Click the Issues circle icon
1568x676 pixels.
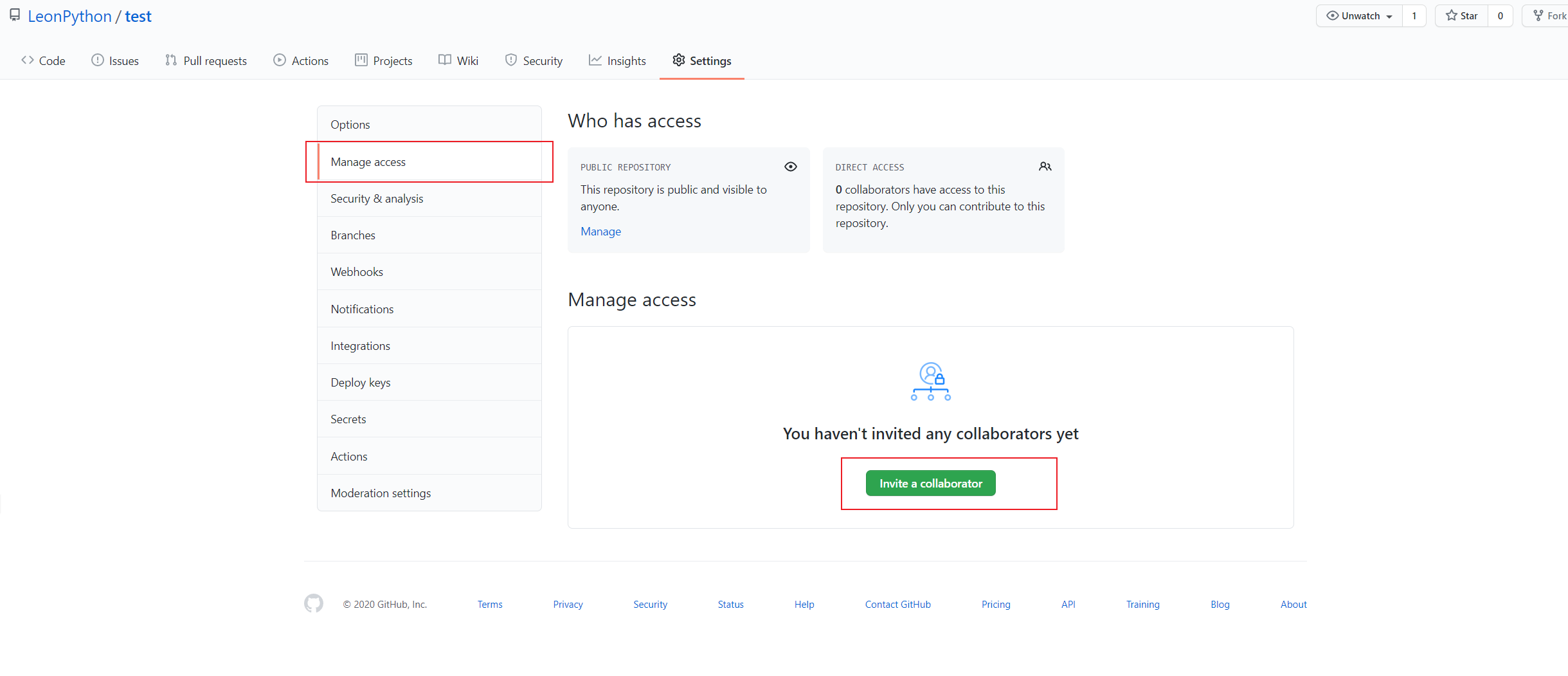pyautogui.click(x=98, y=60)
